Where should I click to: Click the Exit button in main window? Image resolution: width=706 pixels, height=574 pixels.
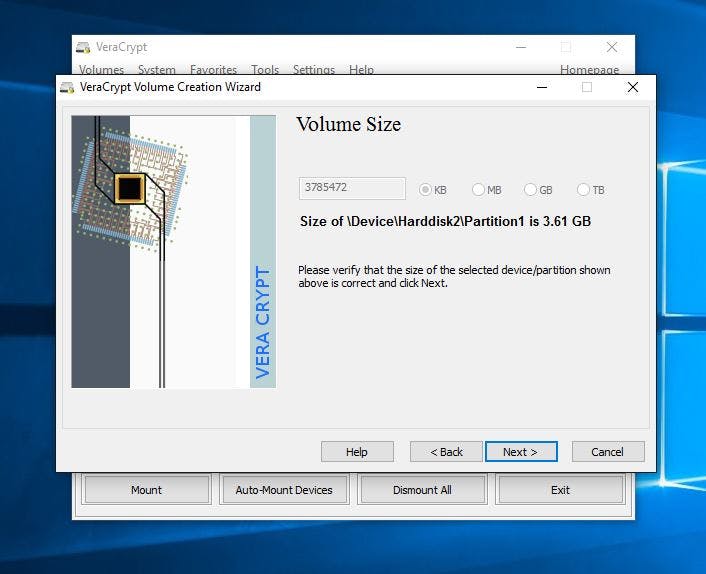561,490
